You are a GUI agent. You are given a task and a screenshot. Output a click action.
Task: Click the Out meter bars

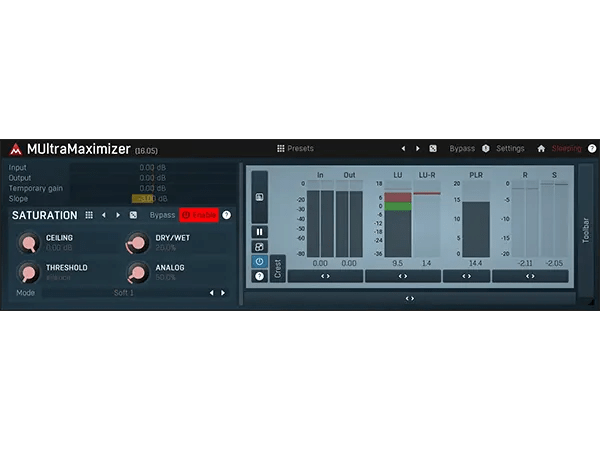(349, 219)
